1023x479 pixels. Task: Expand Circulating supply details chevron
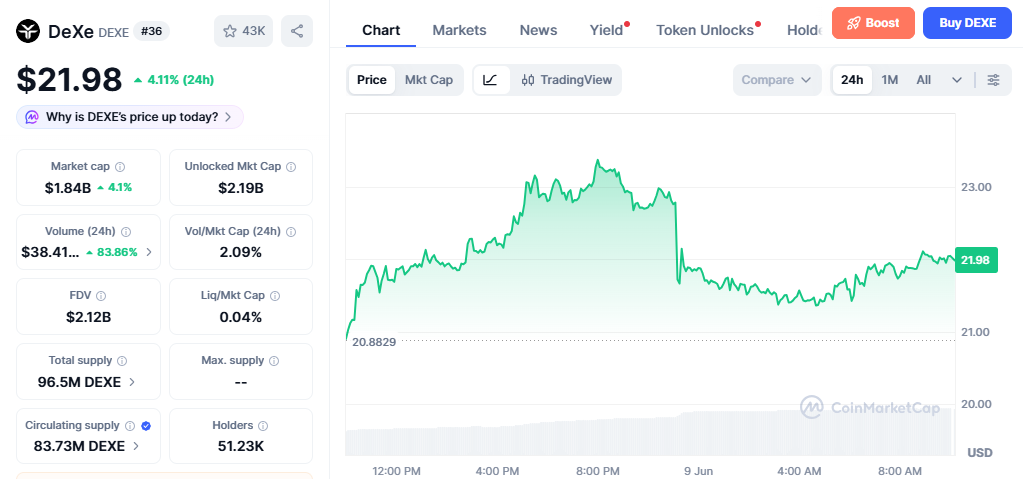136,446
